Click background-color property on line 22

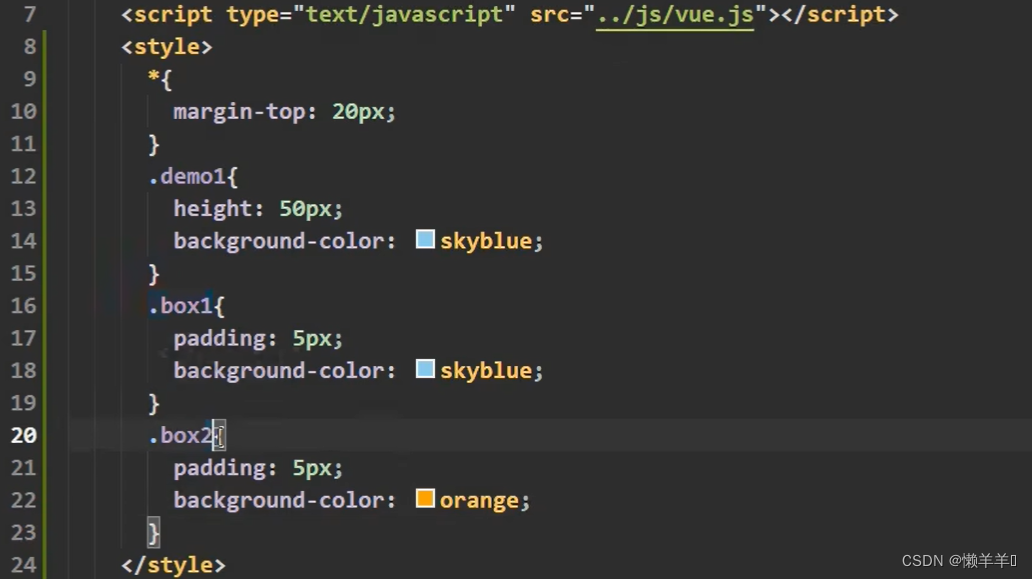point(278,501)
